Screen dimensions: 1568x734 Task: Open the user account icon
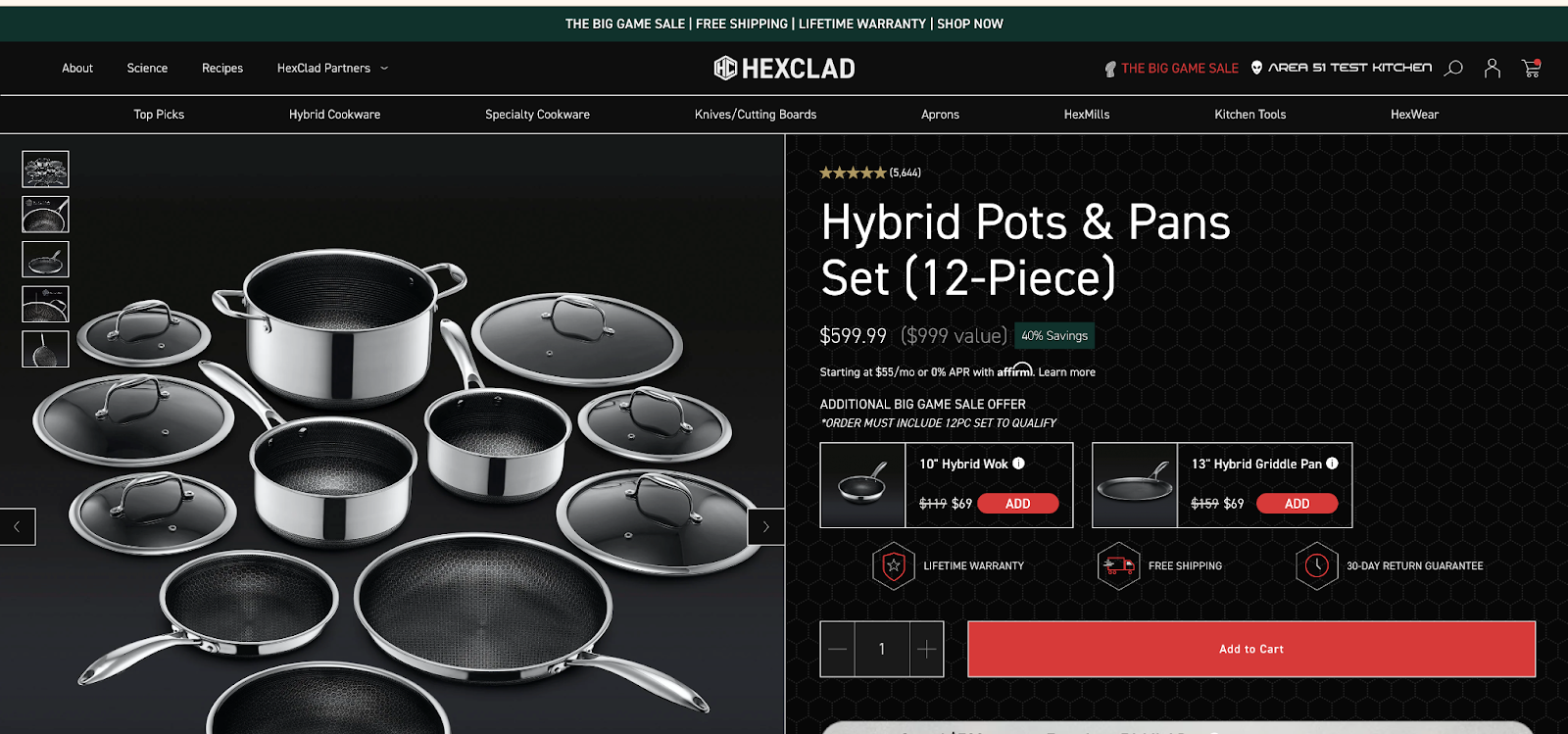tap(1492, 68)
